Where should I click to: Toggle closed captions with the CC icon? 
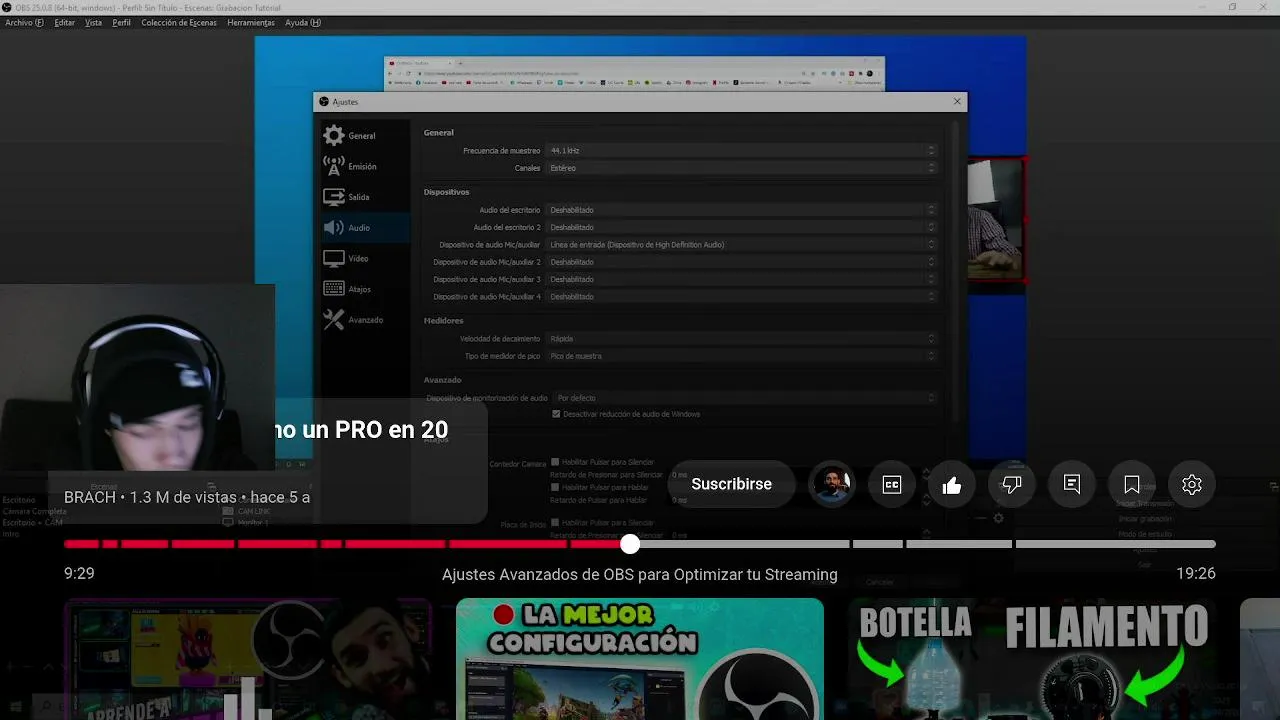click(892, 484)
